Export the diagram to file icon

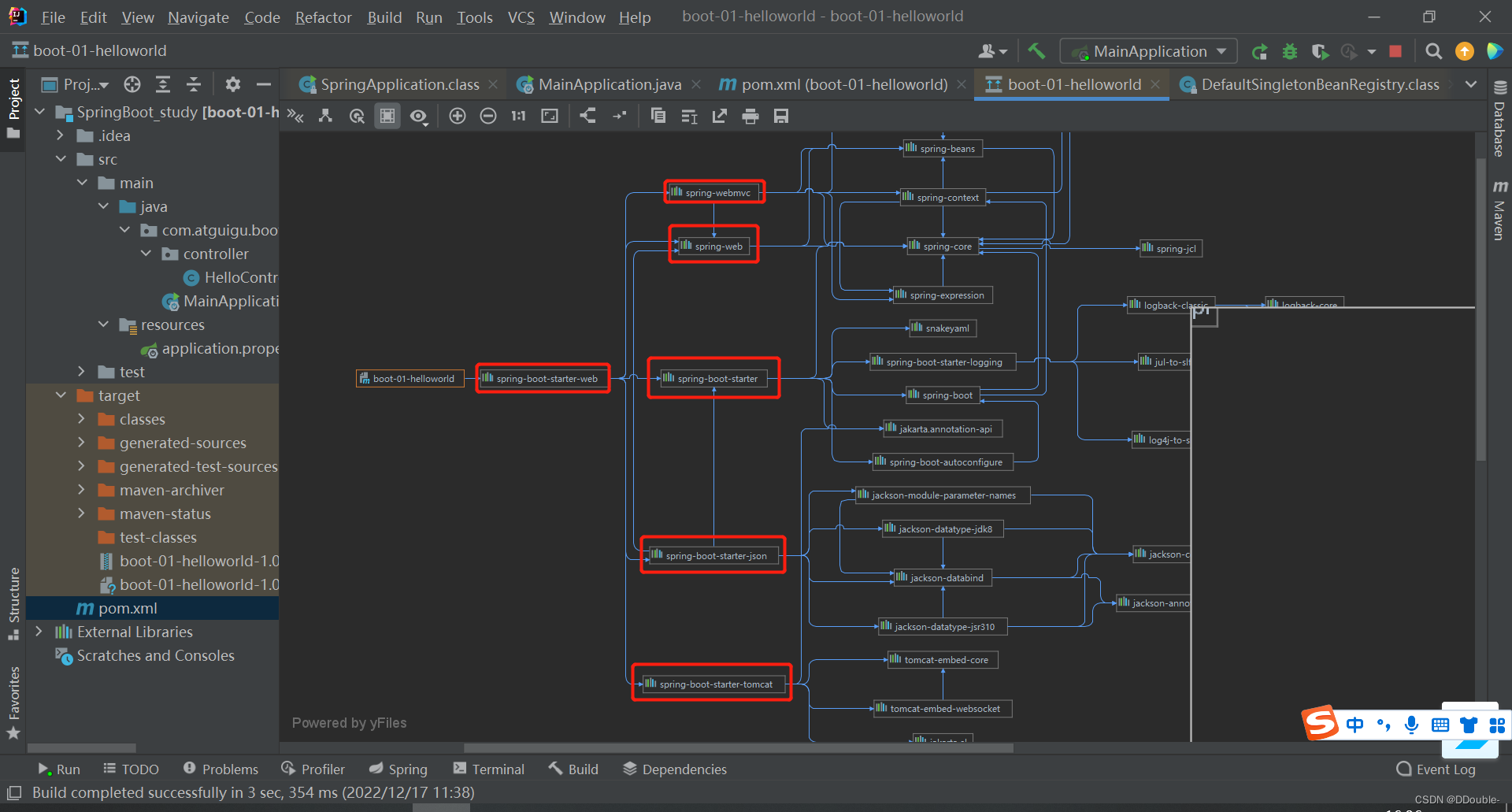coord(720,116)
